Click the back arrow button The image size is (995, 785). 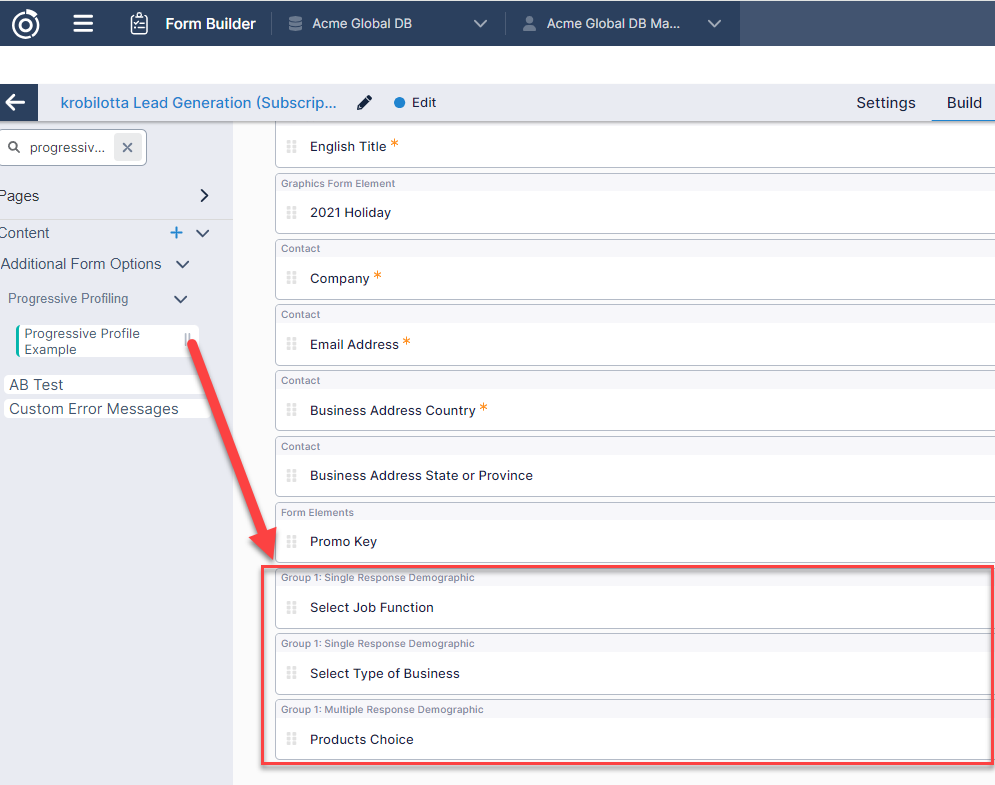pyautogui.click(x=16, y=103)
